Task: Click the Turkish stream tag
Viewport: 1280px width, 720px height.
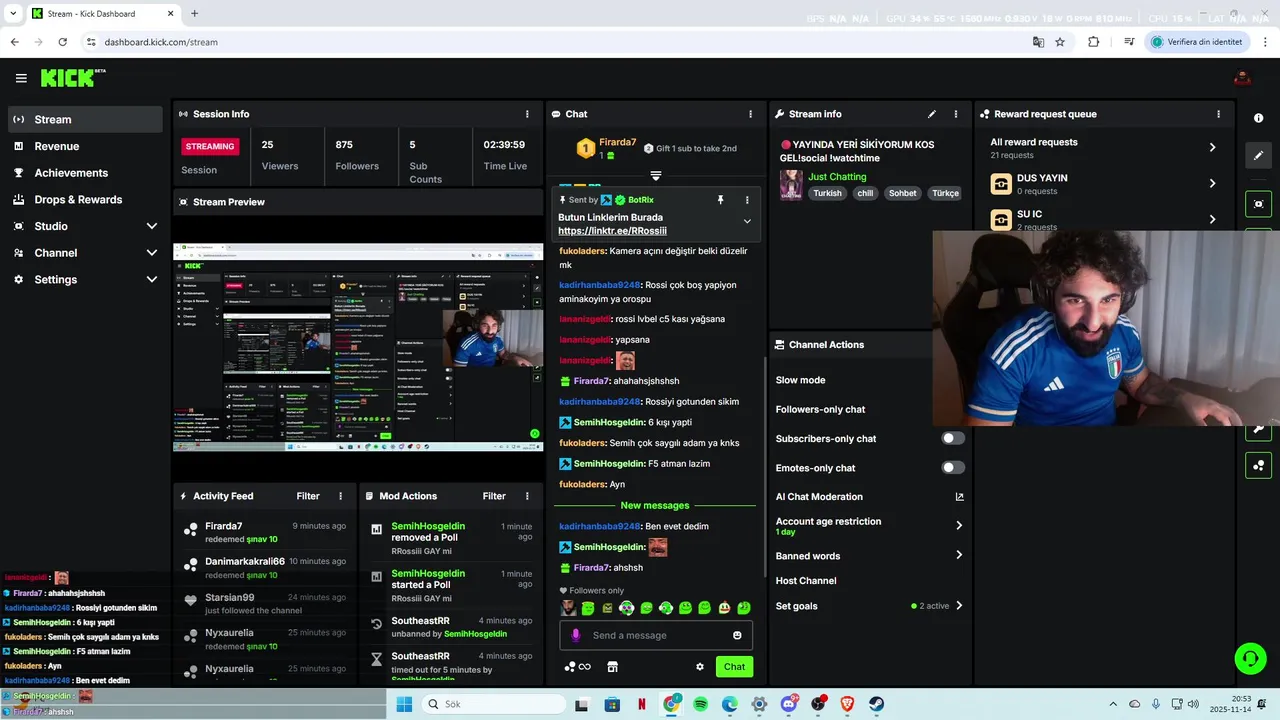Action: point(827,193)
